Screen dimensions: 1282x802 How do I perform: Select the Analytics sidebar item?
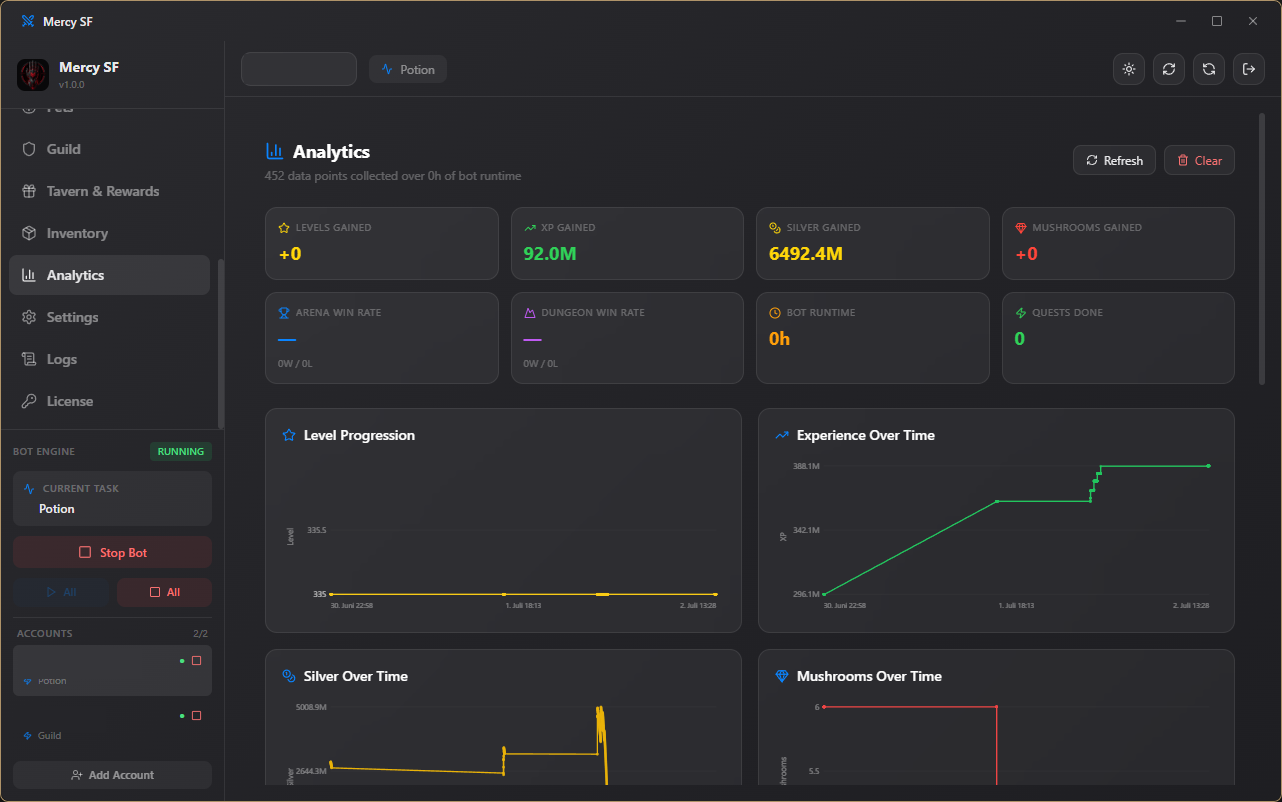110,275
